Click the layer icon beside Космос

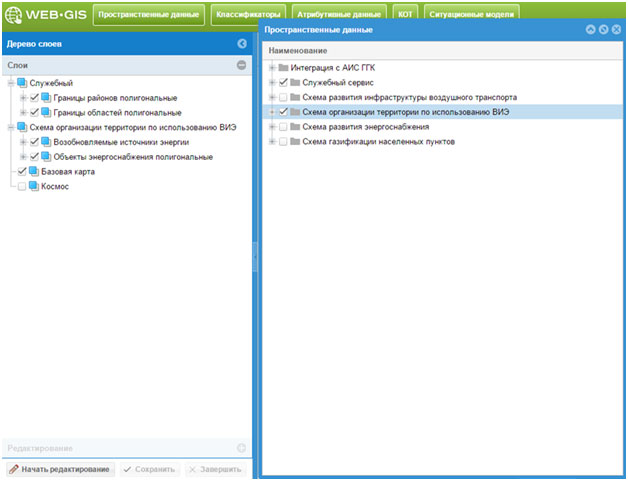coord(34,187)
